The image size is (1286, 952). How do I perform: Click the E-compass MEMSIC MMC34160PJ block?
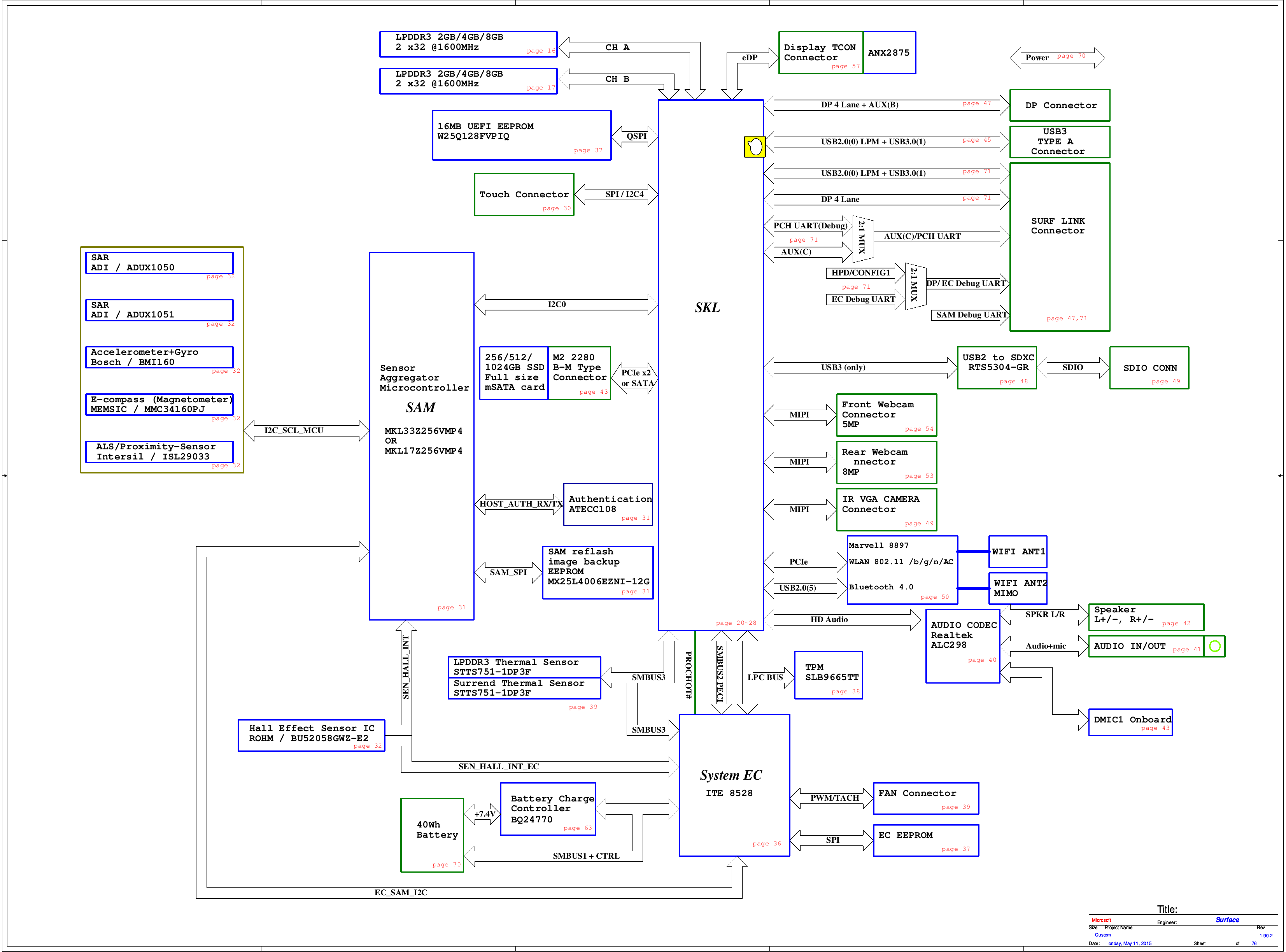[159, 405]
